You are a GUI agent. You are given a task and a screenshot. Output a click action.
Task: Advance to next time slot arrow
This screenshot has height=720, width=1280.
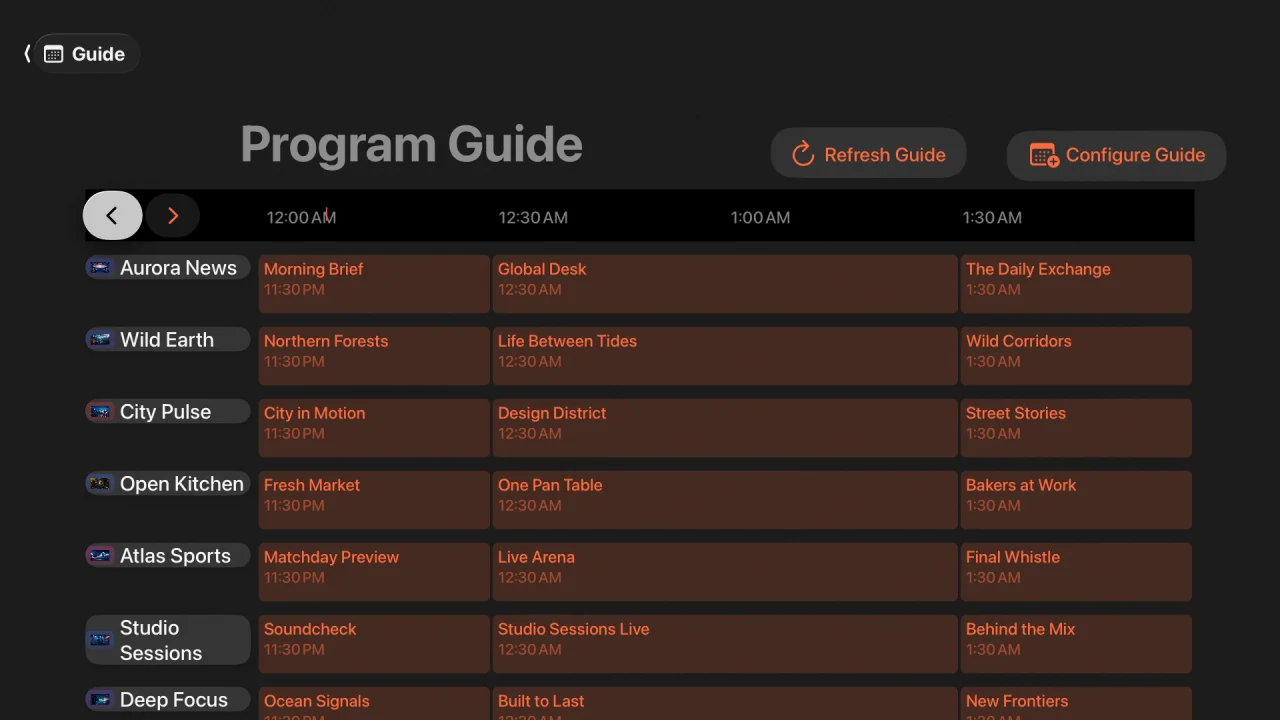click(173, 216)
